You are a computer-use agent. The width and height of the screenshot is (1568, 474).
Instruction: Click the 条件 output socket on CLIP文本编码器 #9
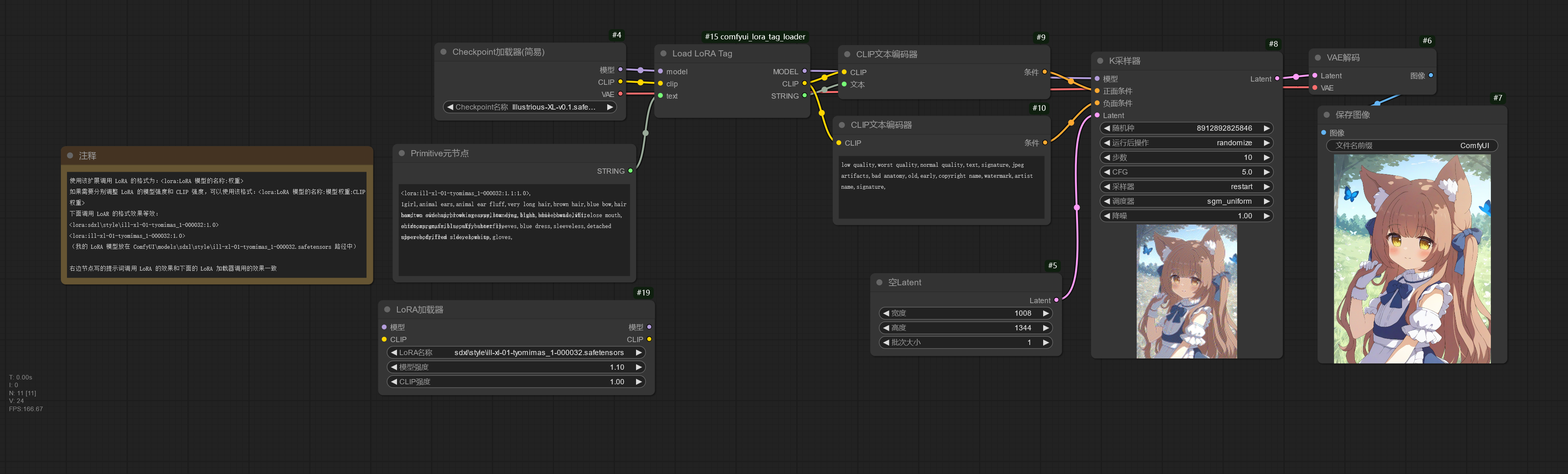1044,72
